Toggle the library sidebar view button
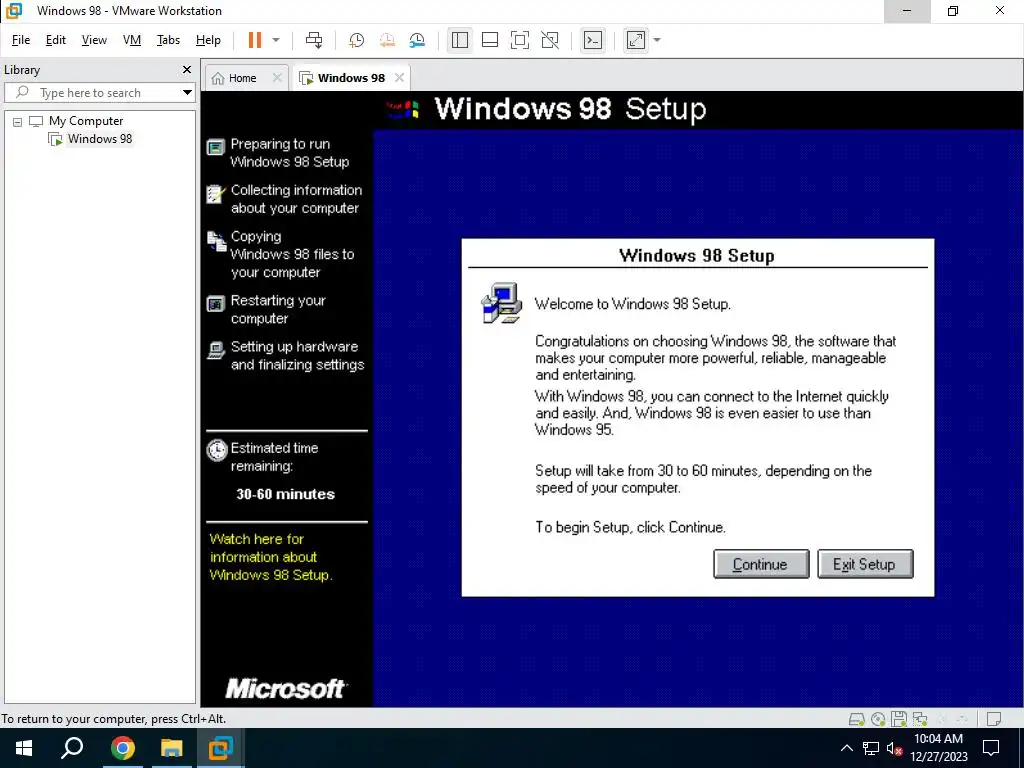This screenshot has height=768, width=1024. click(x=460, y=40)
